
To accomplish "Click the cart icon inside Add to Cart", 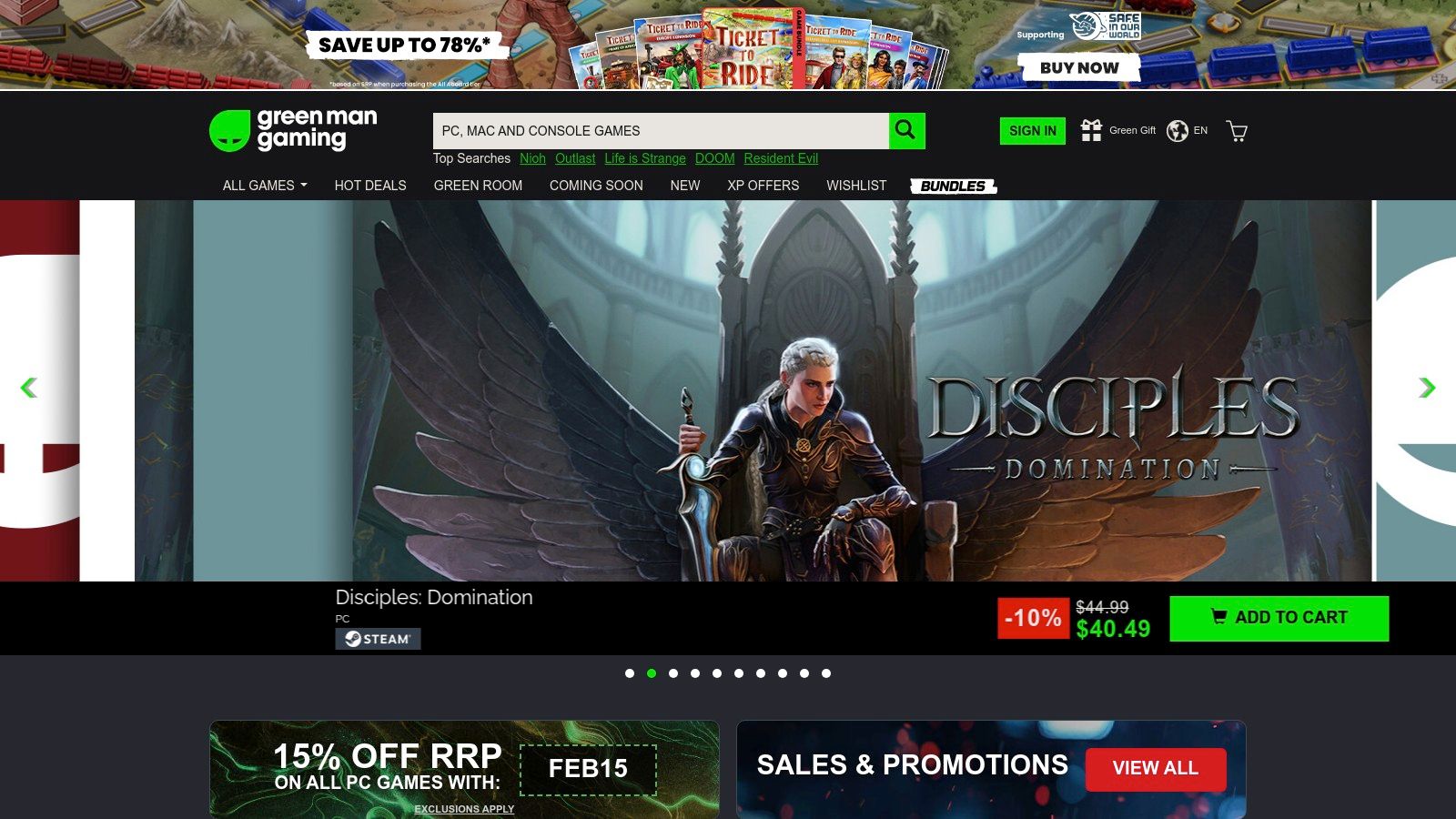I will click(x=1218, y=617).
